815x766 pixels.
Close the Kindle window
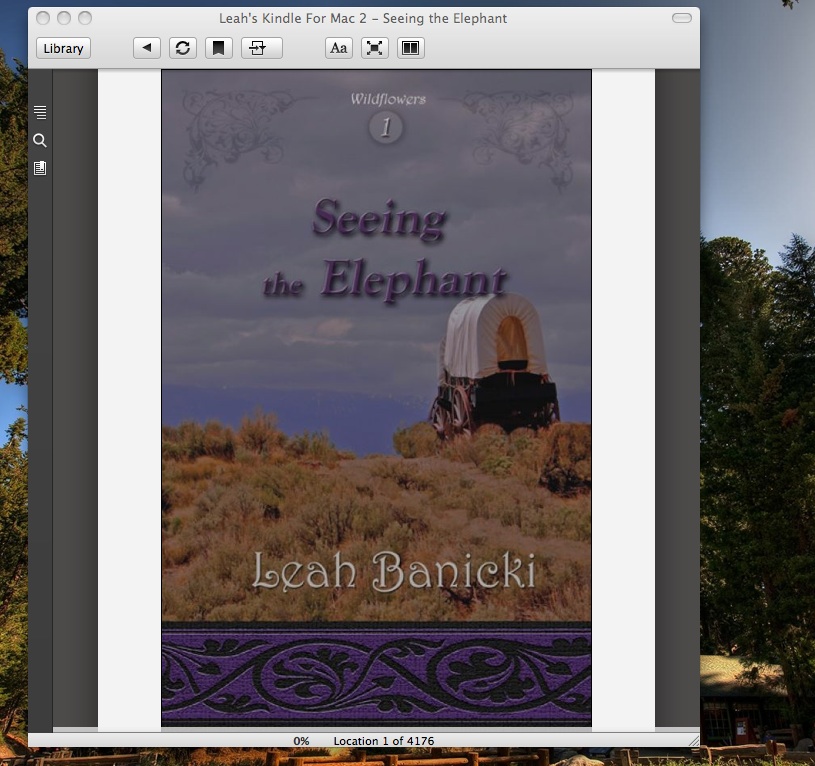point(43,18)
